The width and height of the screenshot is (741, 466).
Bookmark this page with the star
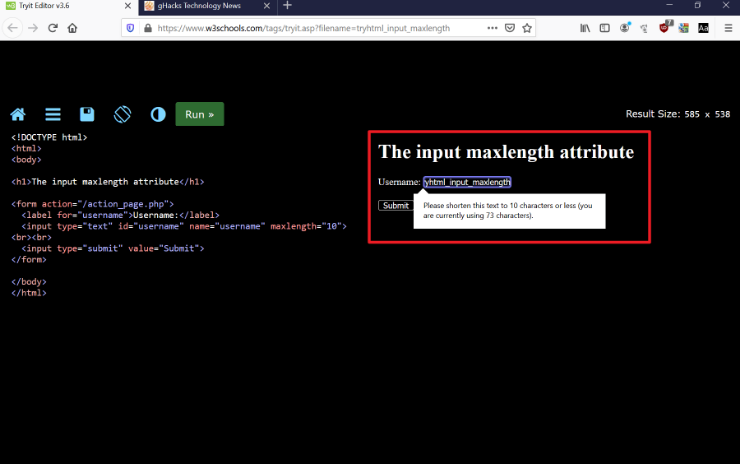527,28
